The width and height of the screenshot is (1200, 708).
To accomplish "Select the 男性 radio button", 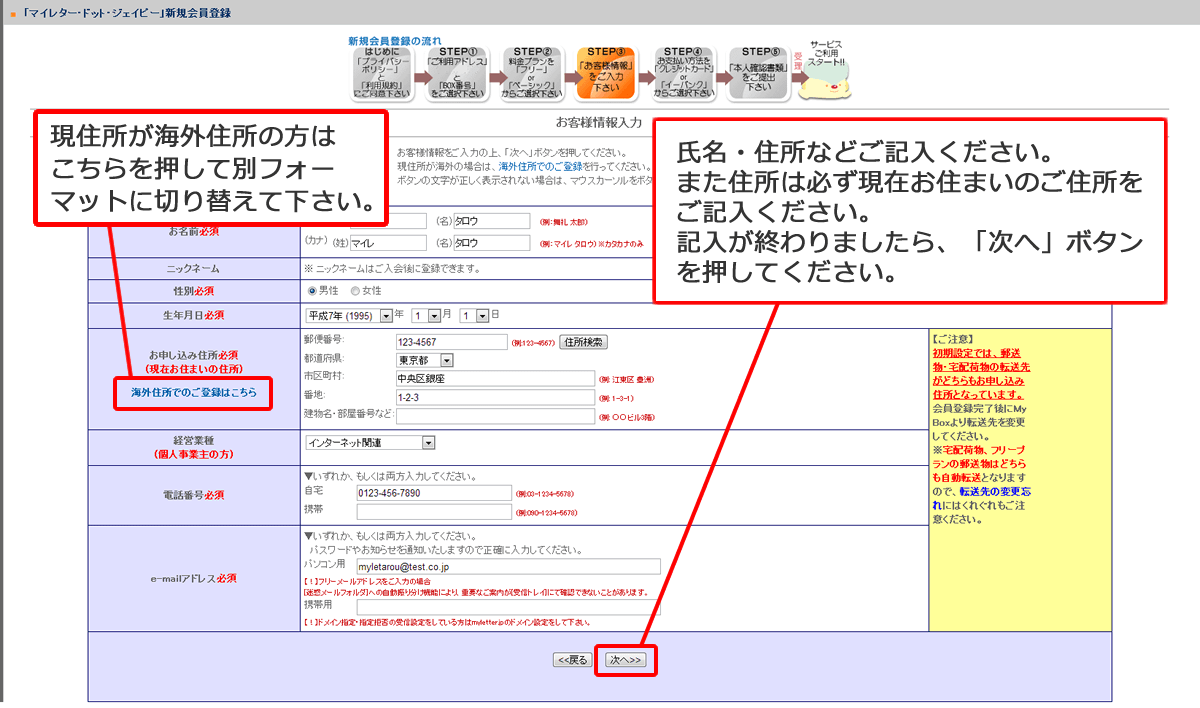I will 311,290.
